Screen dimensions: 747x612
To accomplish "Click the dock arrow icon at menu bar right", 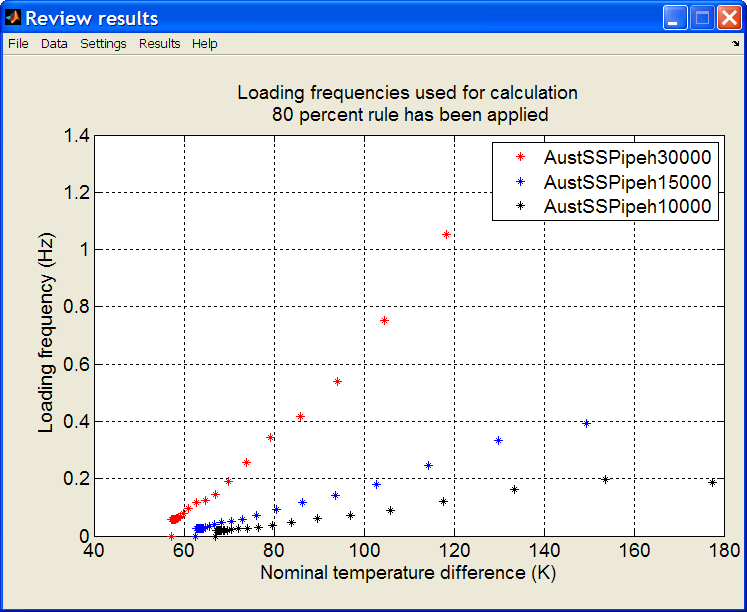I will [735, 44].
